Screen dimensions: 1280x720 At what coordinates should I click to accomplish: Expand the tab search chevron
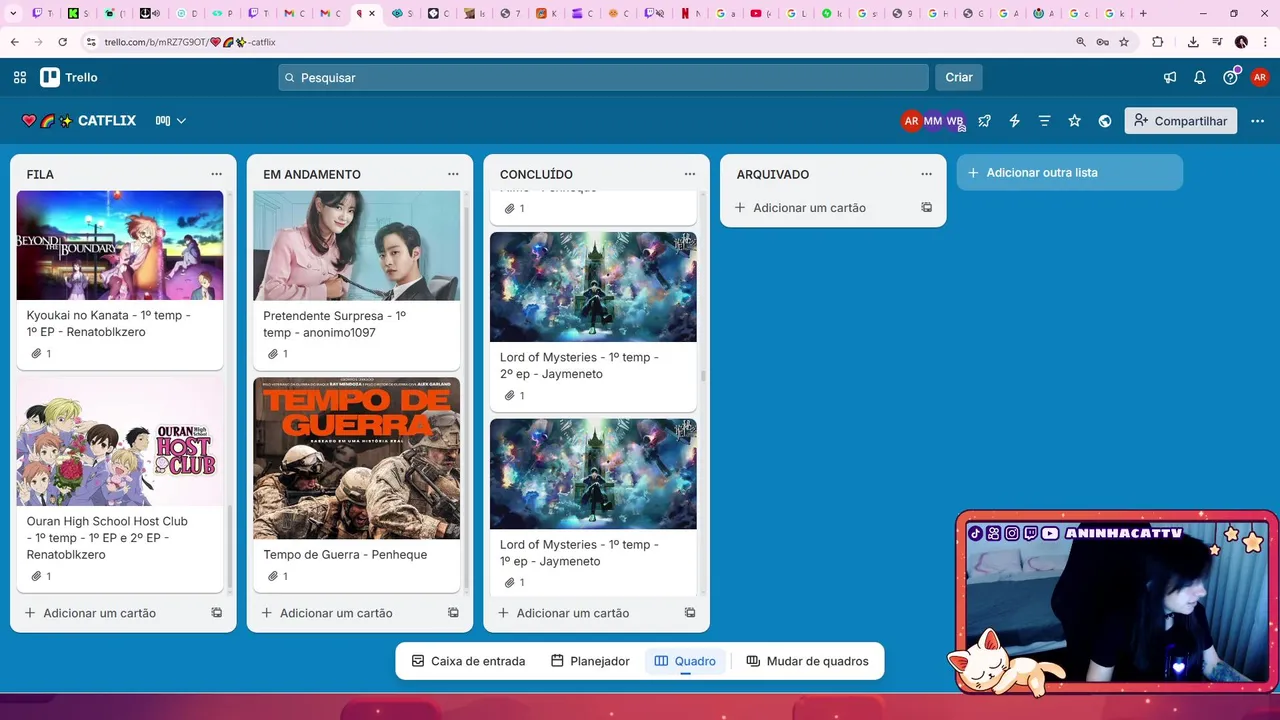pyautogui.click(x=12, y=14)
